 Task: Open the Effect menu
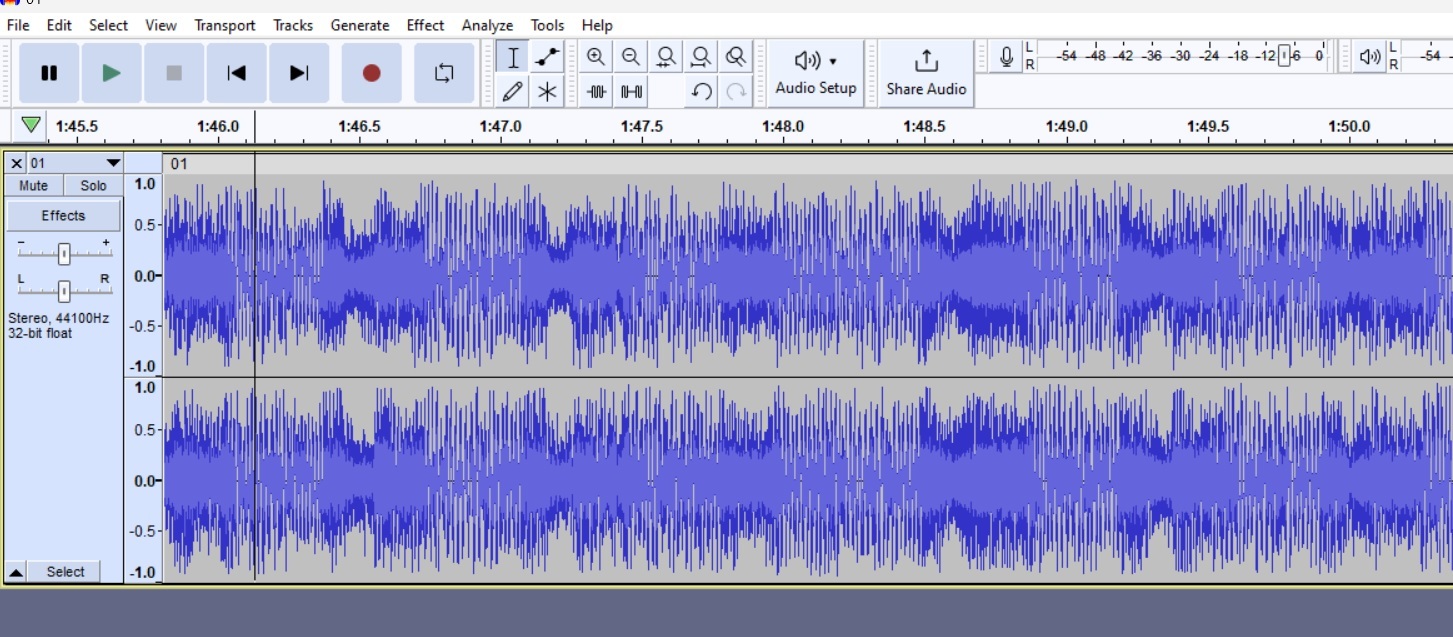click(425, 25)
